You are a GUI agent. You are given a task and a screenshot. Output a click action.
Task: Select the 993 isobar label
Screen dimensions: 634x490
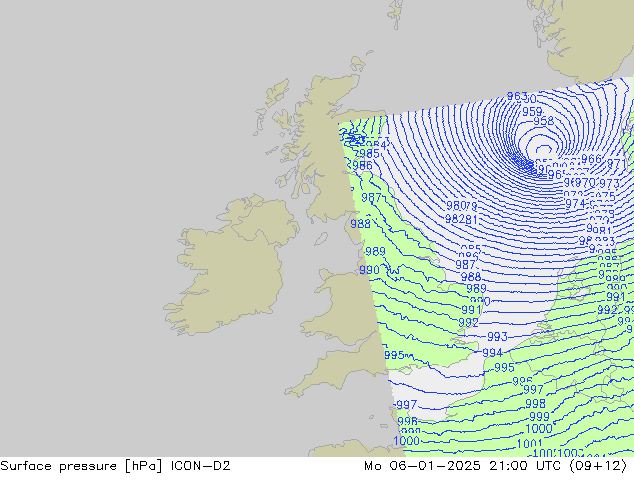(x=497, y=336)
